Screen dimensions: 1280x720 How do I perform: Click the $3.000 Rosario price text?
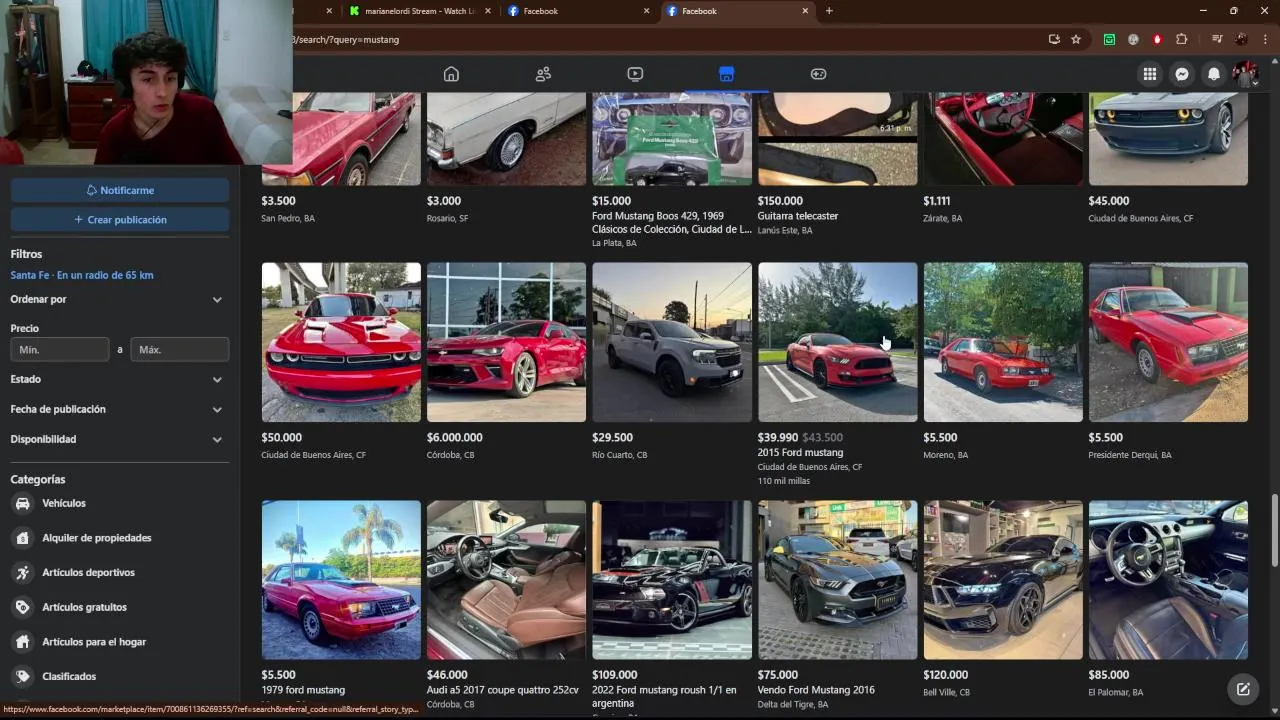click(444, 201)
